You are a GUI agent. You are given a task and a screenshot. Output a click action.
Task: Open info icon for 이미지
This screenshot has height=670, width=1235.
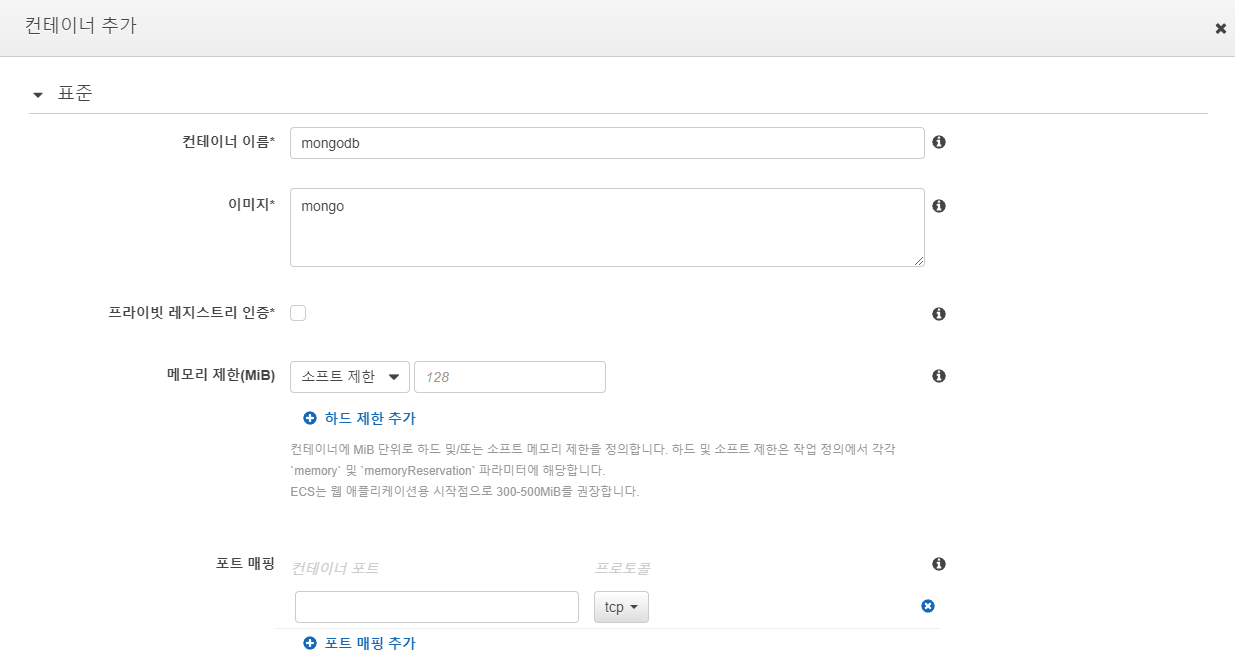click(x=939, y=206)
